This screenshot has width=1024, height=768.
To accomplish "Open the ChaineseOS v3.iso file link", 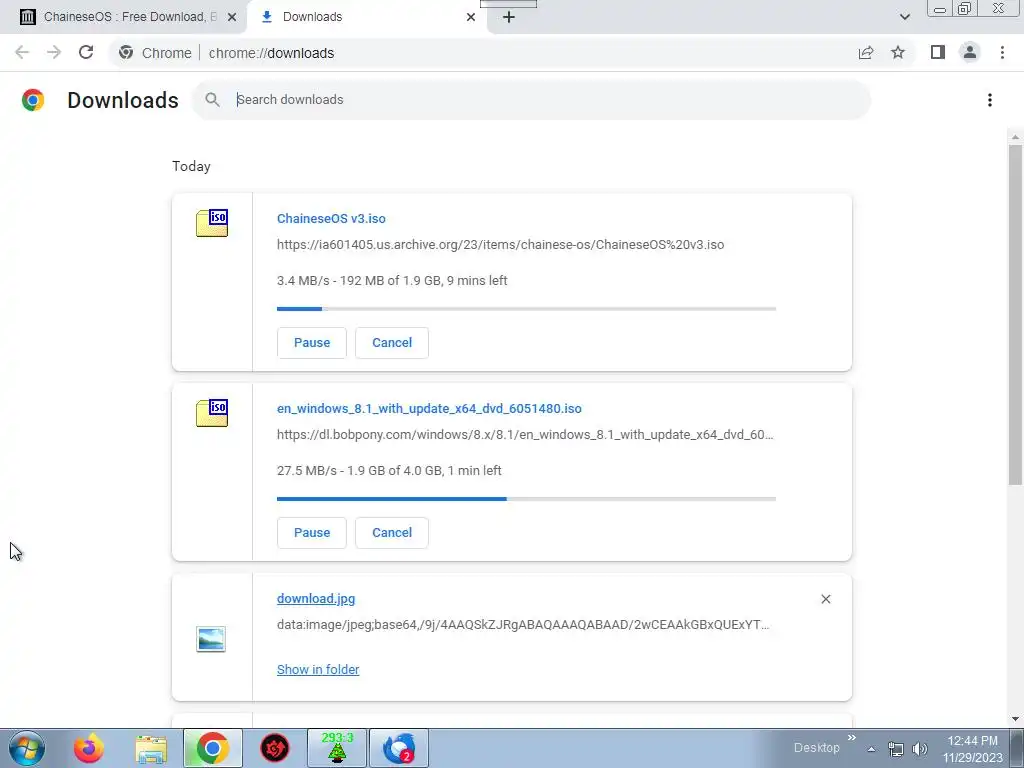I will (331, 219).
